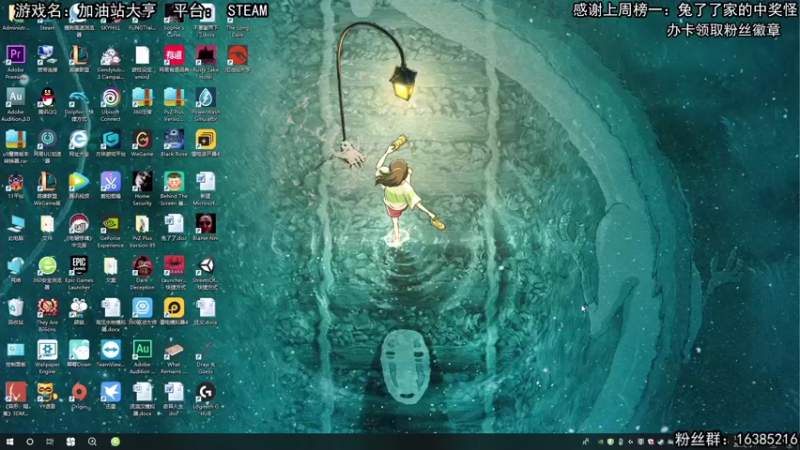Open the green Adobe Audition icon

[x=142, y=351]
